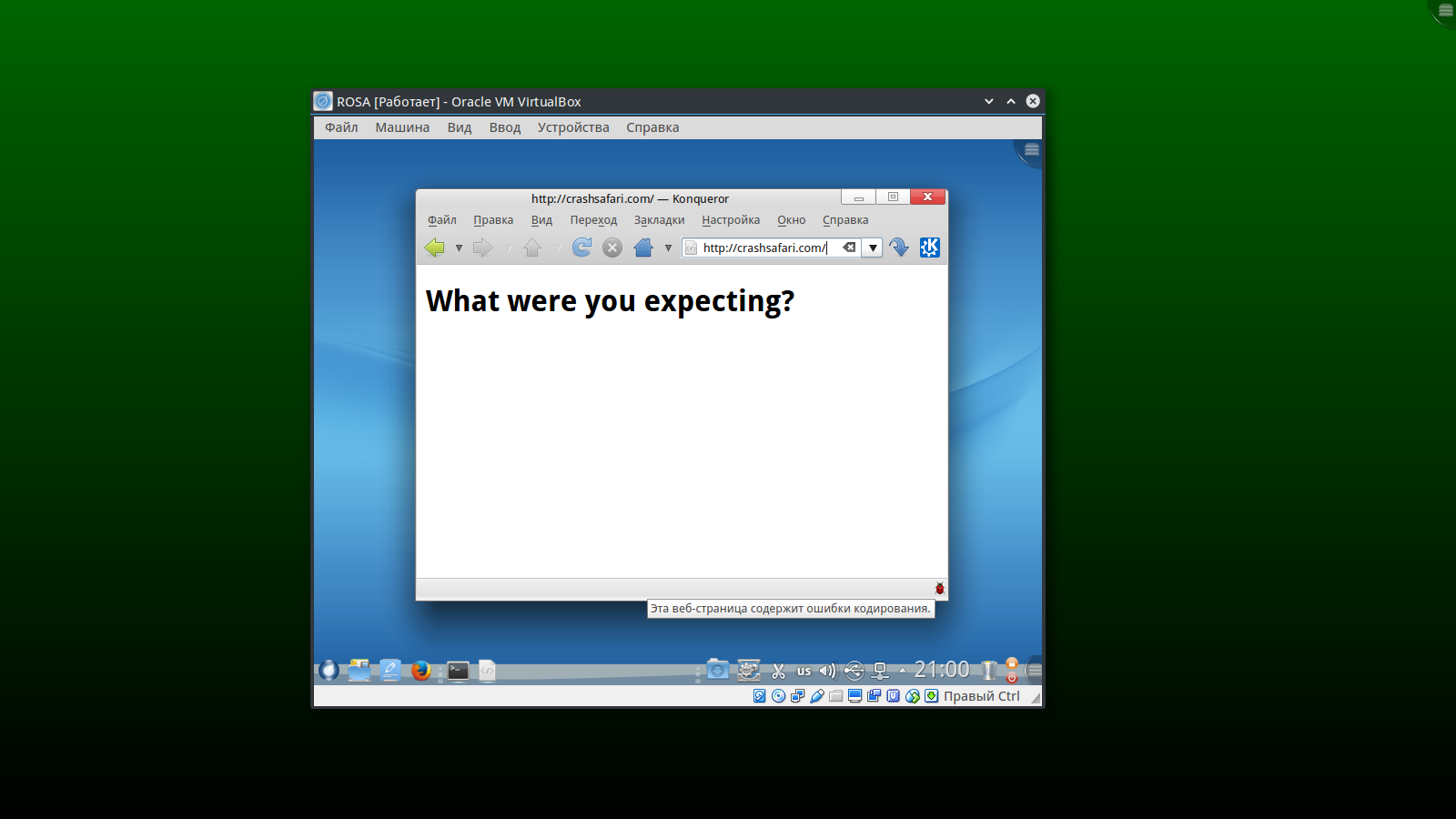Screen dimensions: 1456x819
Task: Click the HTML document icon in the panel
Action: 488,671
